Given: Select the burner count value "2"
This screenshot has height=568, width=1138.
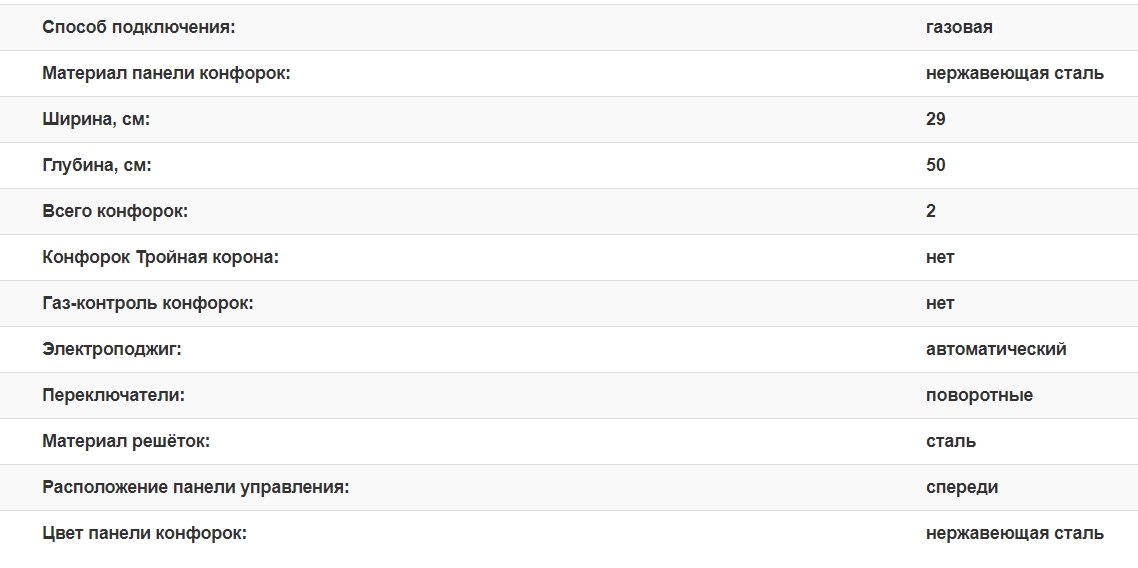Looking at the screenshot, I should (931, 211).
